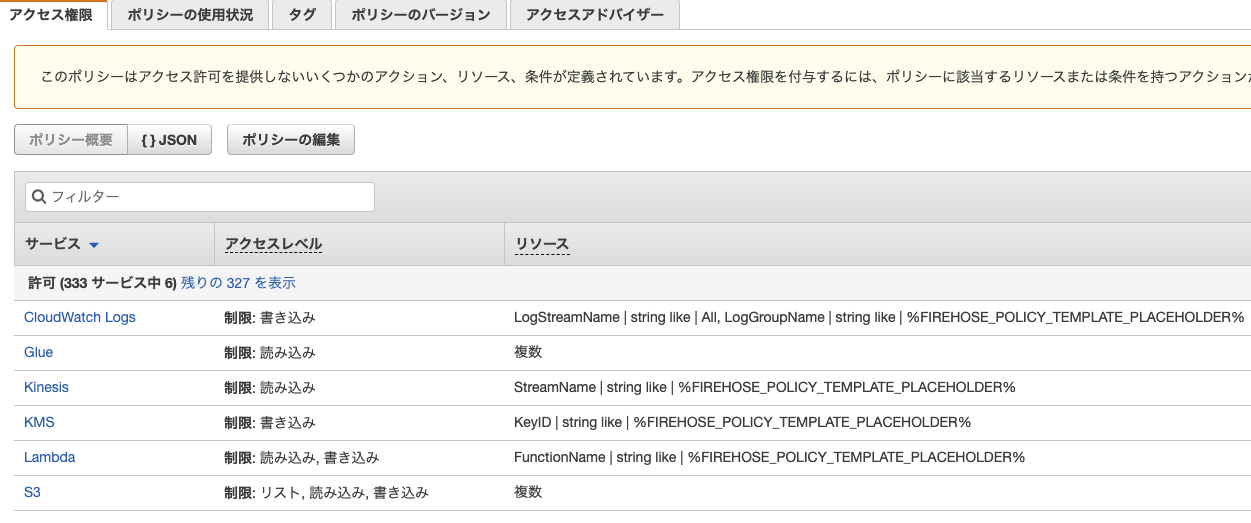Screen dimensions: 1251x523
Task: Click the アクセスレベル column header
Action: point(273,244)
